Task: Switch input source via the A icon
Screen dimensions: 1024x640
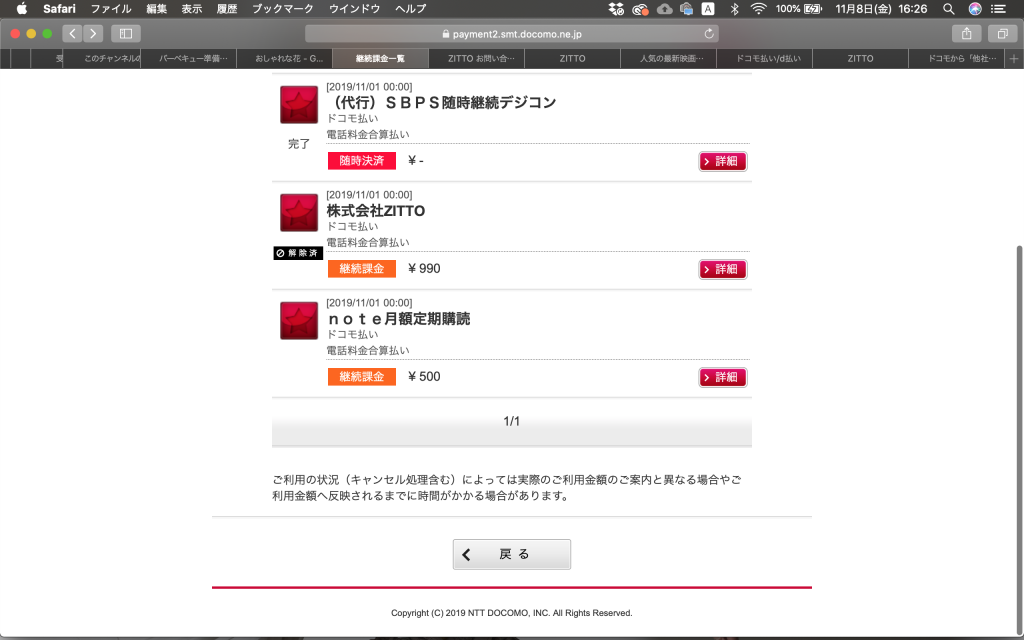Action: 708,8
